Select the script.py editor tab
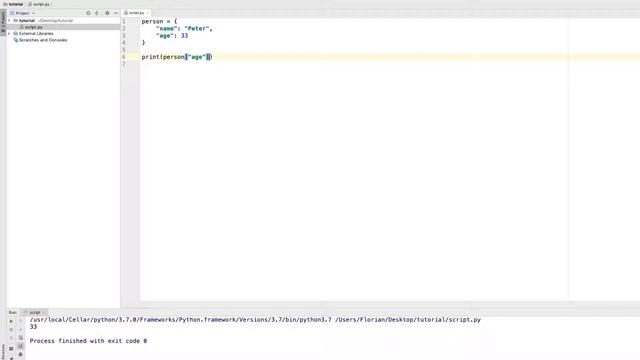The height and width of the screenshot is (360, 640). tap(136, 13)
